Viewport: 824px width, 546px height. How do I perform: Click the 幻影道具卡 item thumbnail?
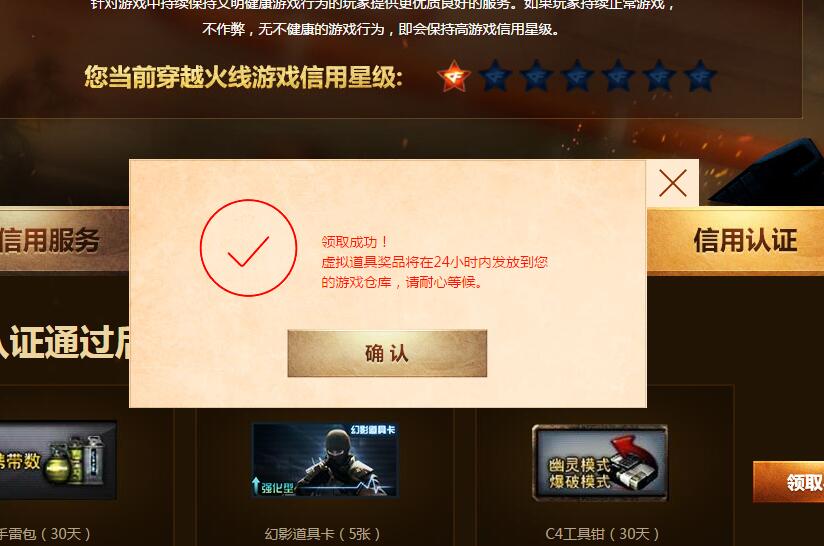(325, 460)
